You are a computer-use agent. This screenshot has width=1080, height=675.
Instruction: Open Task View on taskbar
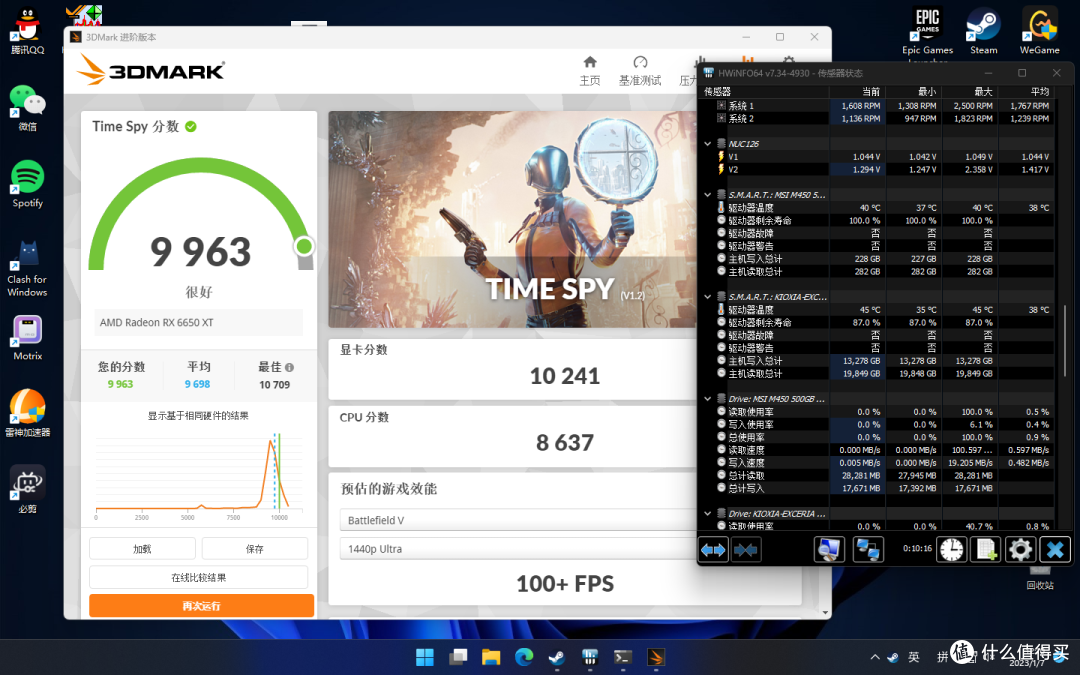pyautogui.click(x=458, y=657)
